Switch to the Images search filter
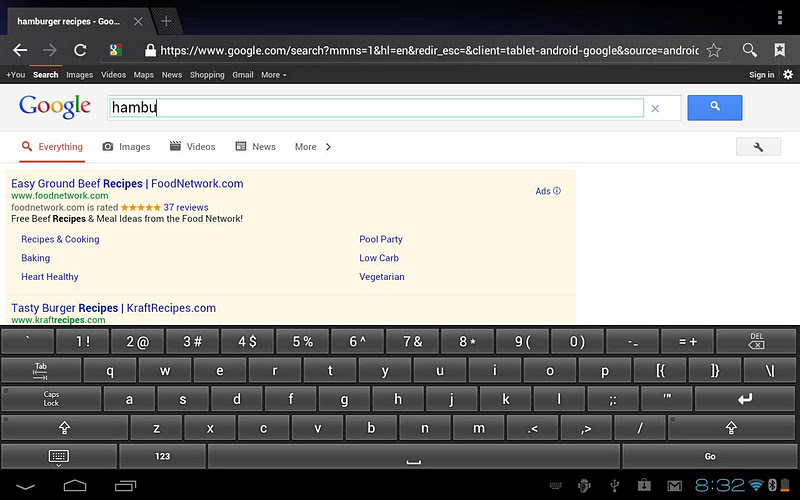Viewport: 800px width, 500px height. point(127,147)
